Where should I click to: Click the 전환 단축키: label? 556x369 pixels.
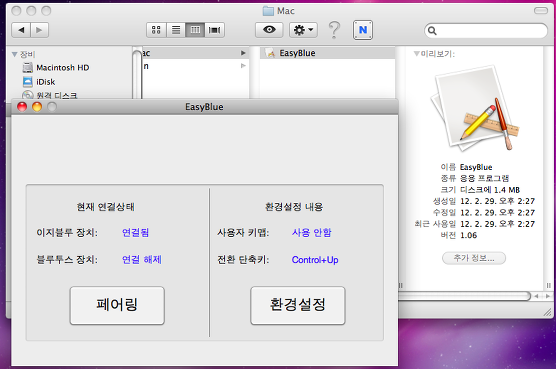(243, 259)
